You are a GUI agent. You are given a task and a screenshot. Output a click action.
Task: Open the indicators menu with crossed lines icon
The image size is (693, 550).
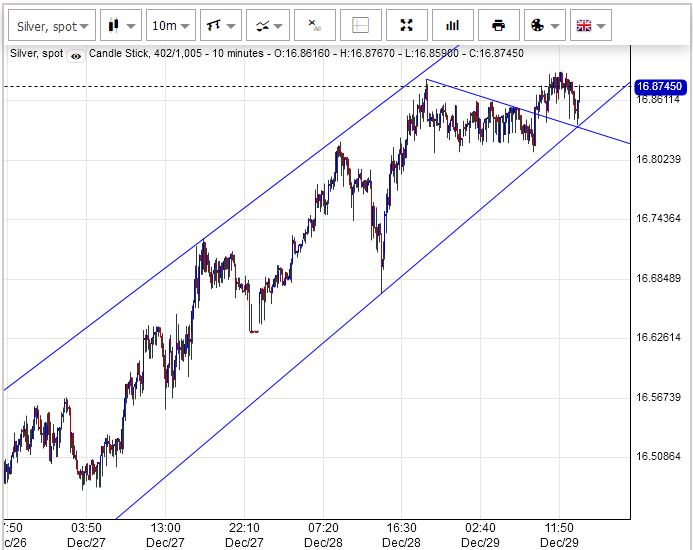tap(268, 25)
